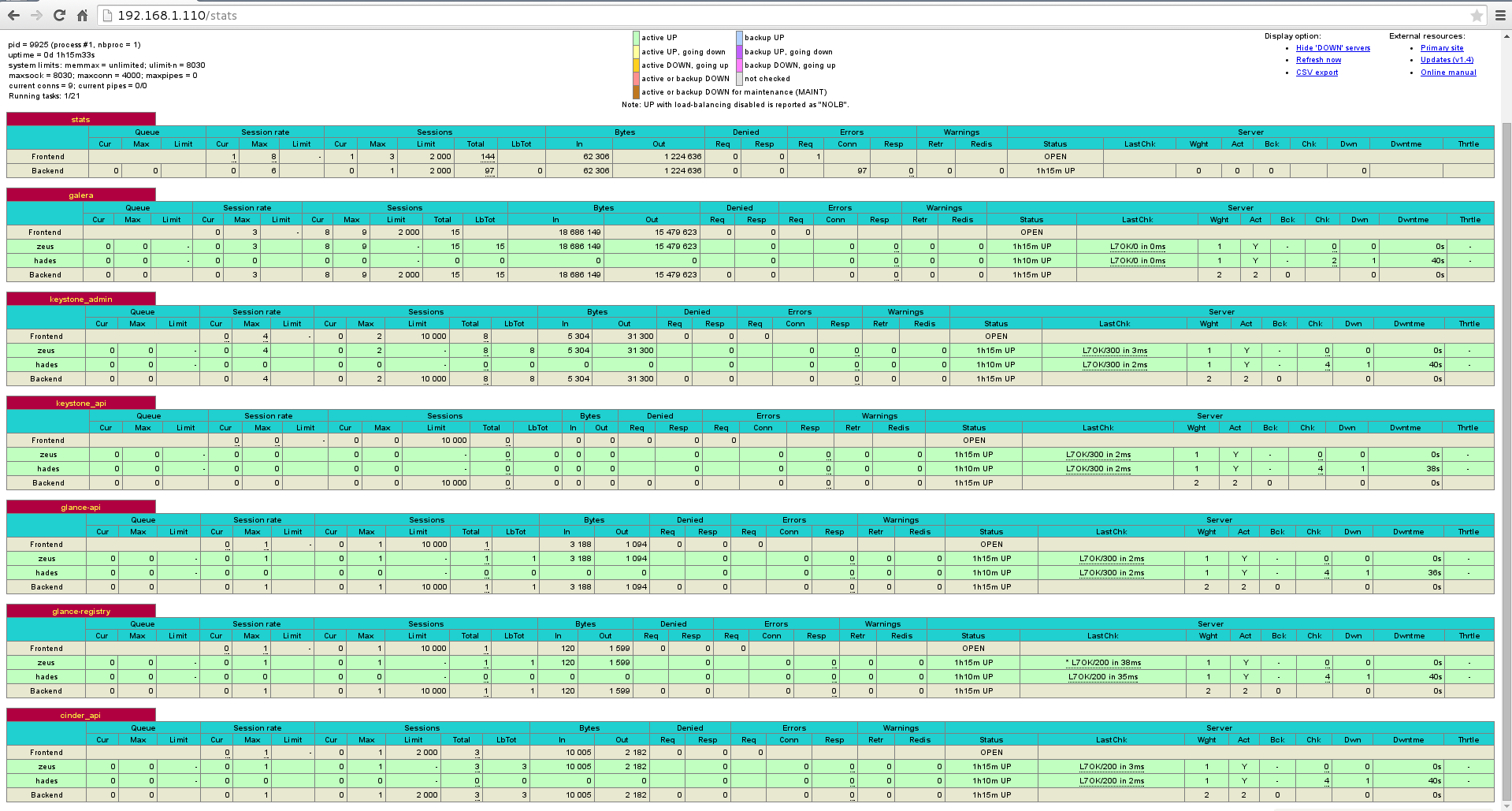Click the 'stats' proxy title

(x=80, y=120)
